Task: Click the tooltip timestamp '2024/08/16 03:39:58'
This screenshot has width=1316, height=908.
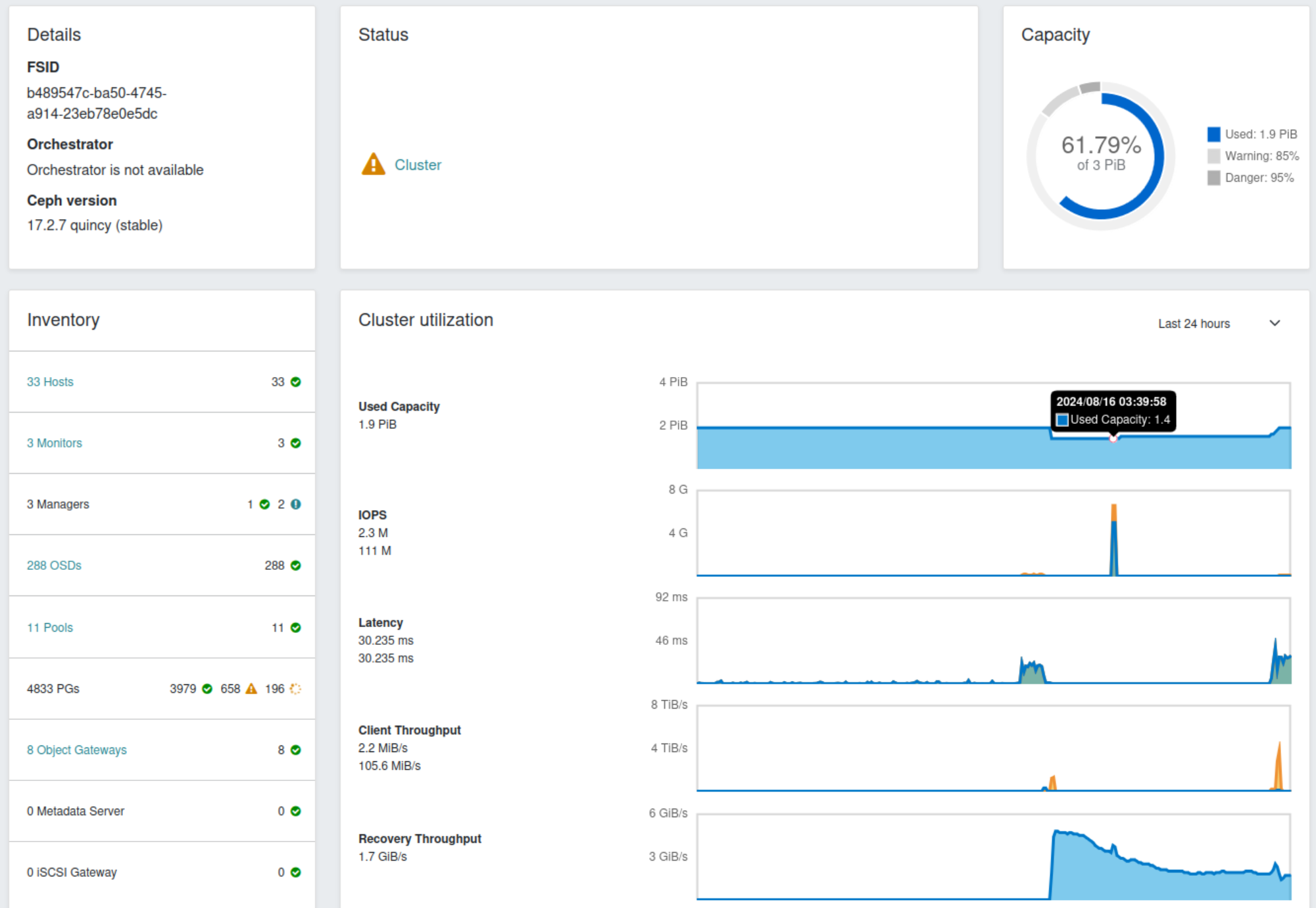Action: point(1111,401)
